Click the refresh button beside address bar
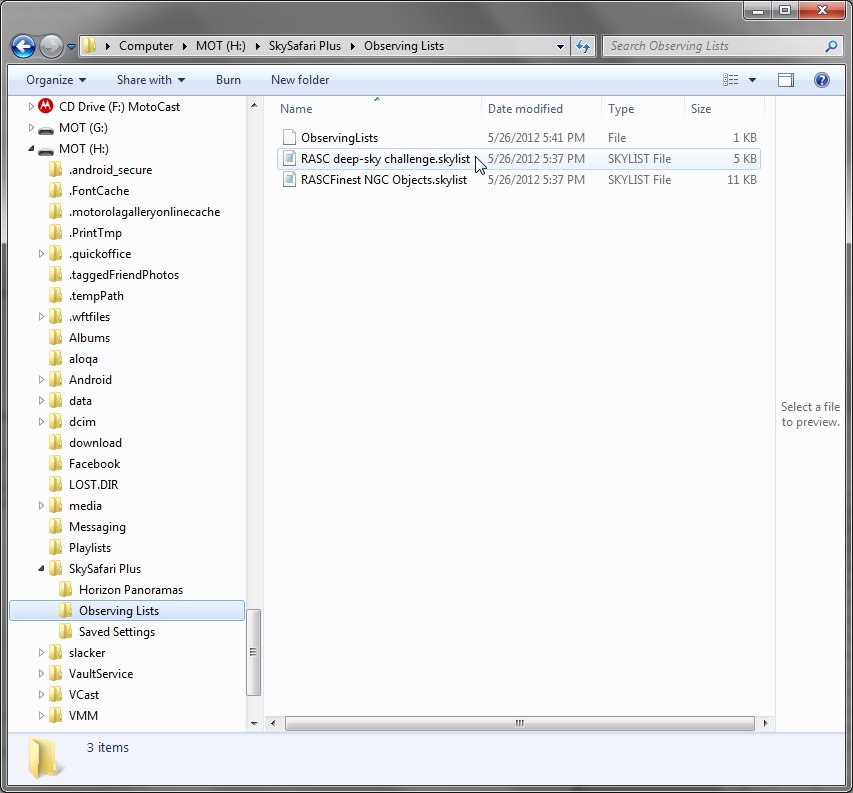This screenshot has width=853, height=793. (584, 46)
